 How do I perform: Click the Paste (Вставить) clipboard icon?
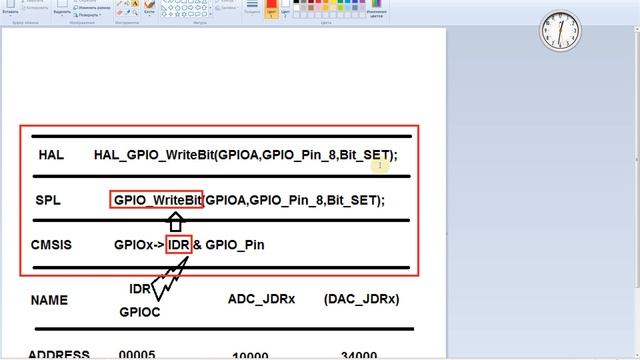pyautogui.click(x=11, y=3)
